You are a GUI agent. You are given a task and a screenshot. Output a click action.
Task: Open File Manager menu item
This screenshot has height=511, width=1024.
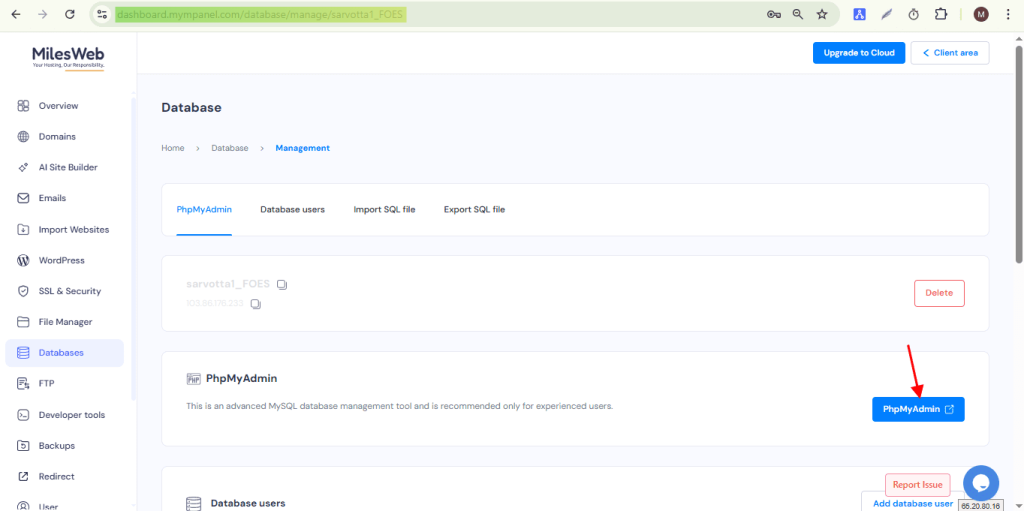[x=65, y=321]
